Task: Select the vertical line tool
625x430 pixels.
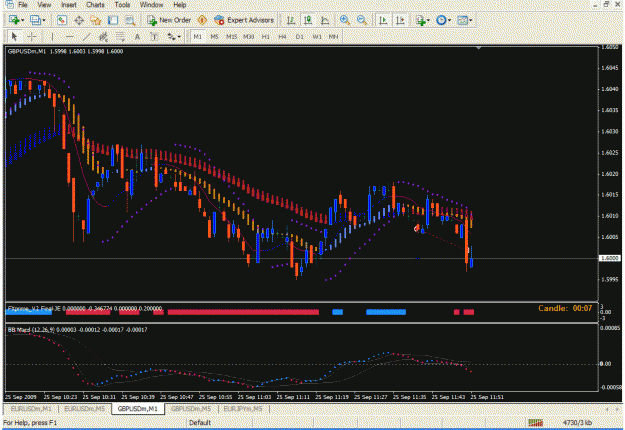Action: coord(52,37)
